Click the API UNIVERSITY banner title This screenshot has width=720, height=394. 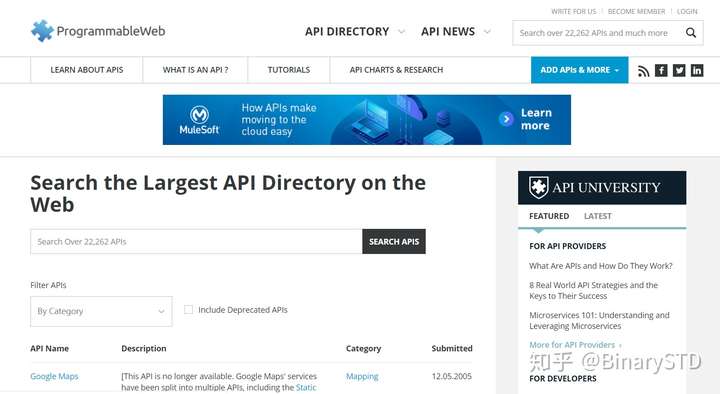[606, 187]
